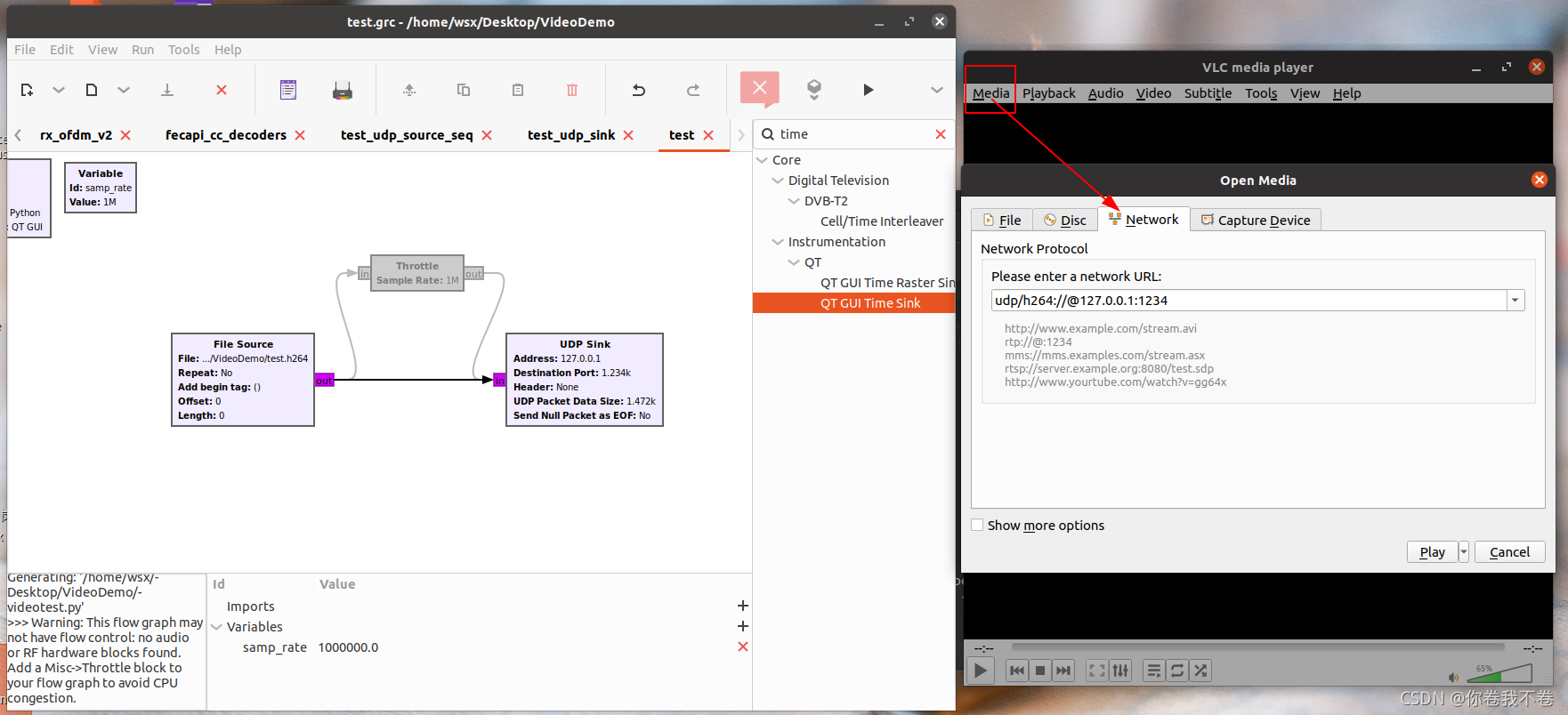
Task: Skip to previous media in VLC
Action: point(1017,671)
